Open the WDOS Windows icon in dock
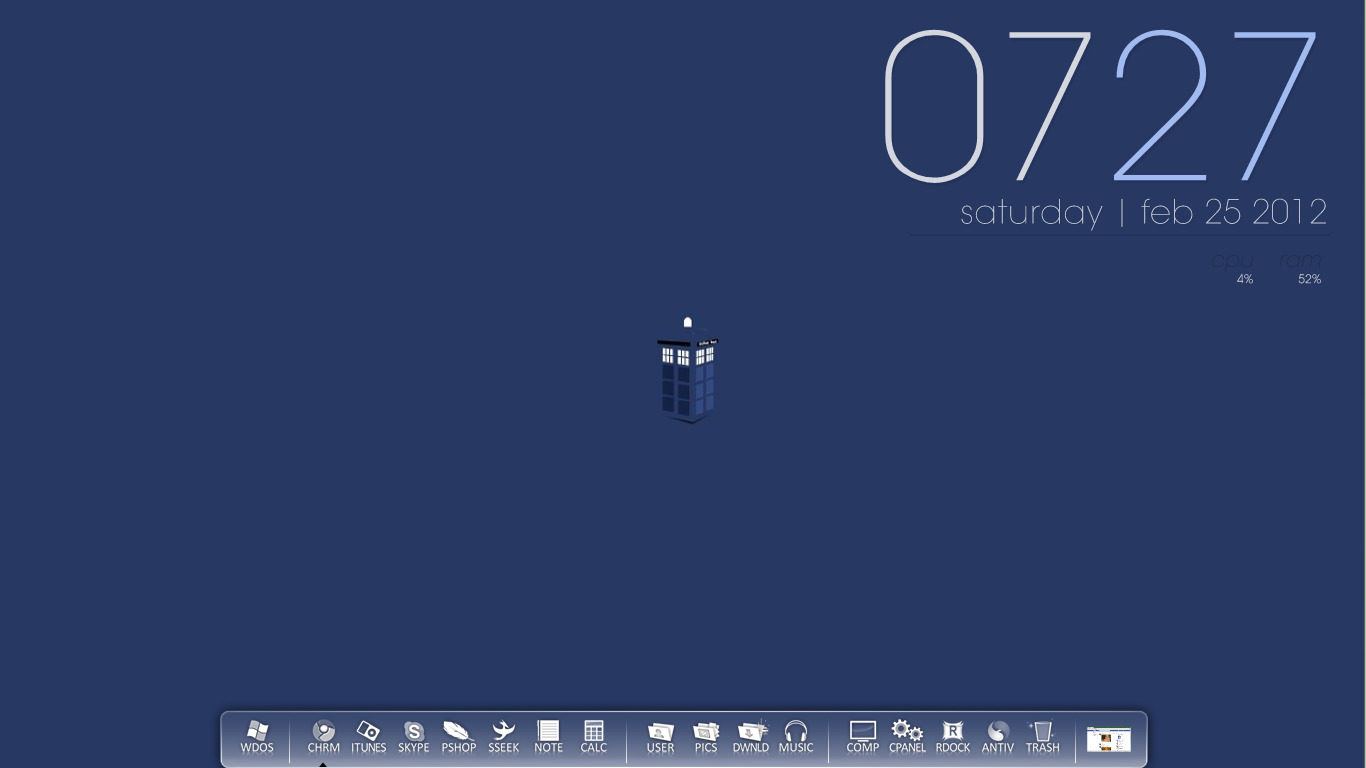Viewport: 1366px width, 768px height. click(x=257, y=737)
